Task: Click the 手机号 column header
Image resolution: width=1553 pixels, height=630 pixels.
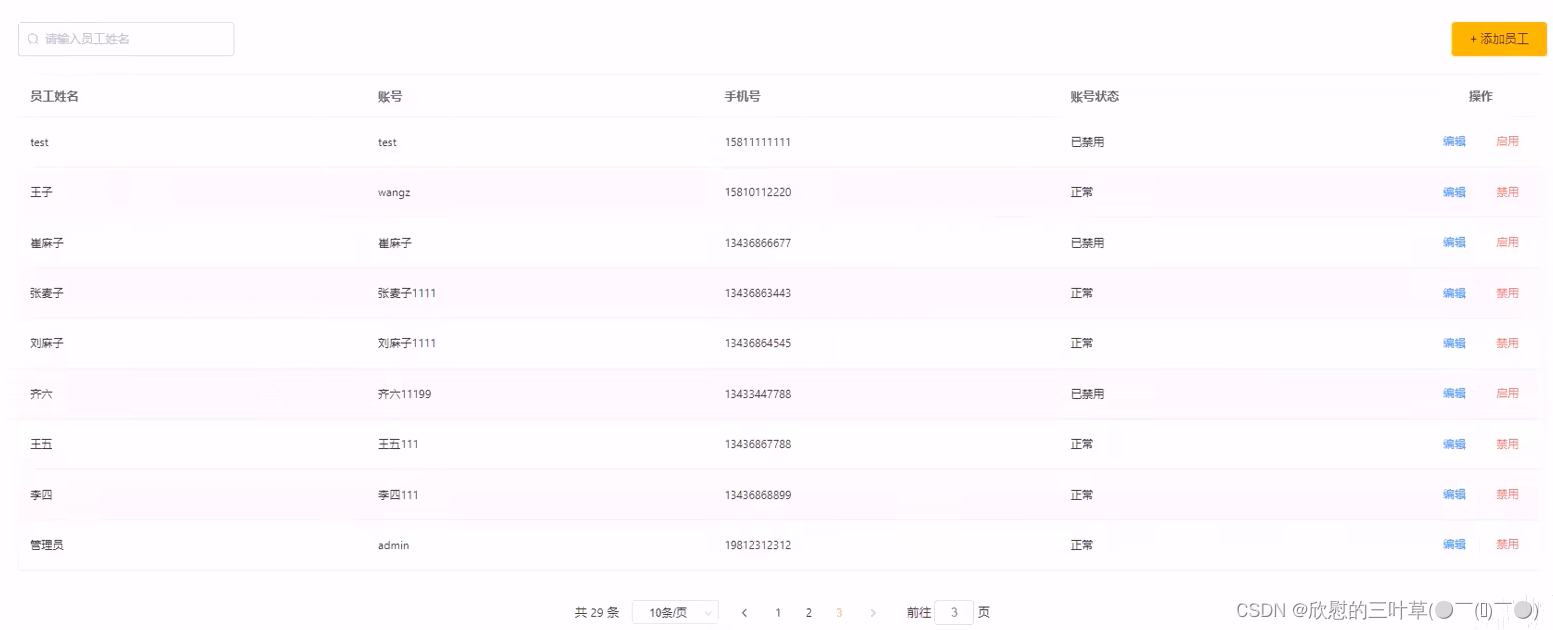Action: [x=742, y=96]
